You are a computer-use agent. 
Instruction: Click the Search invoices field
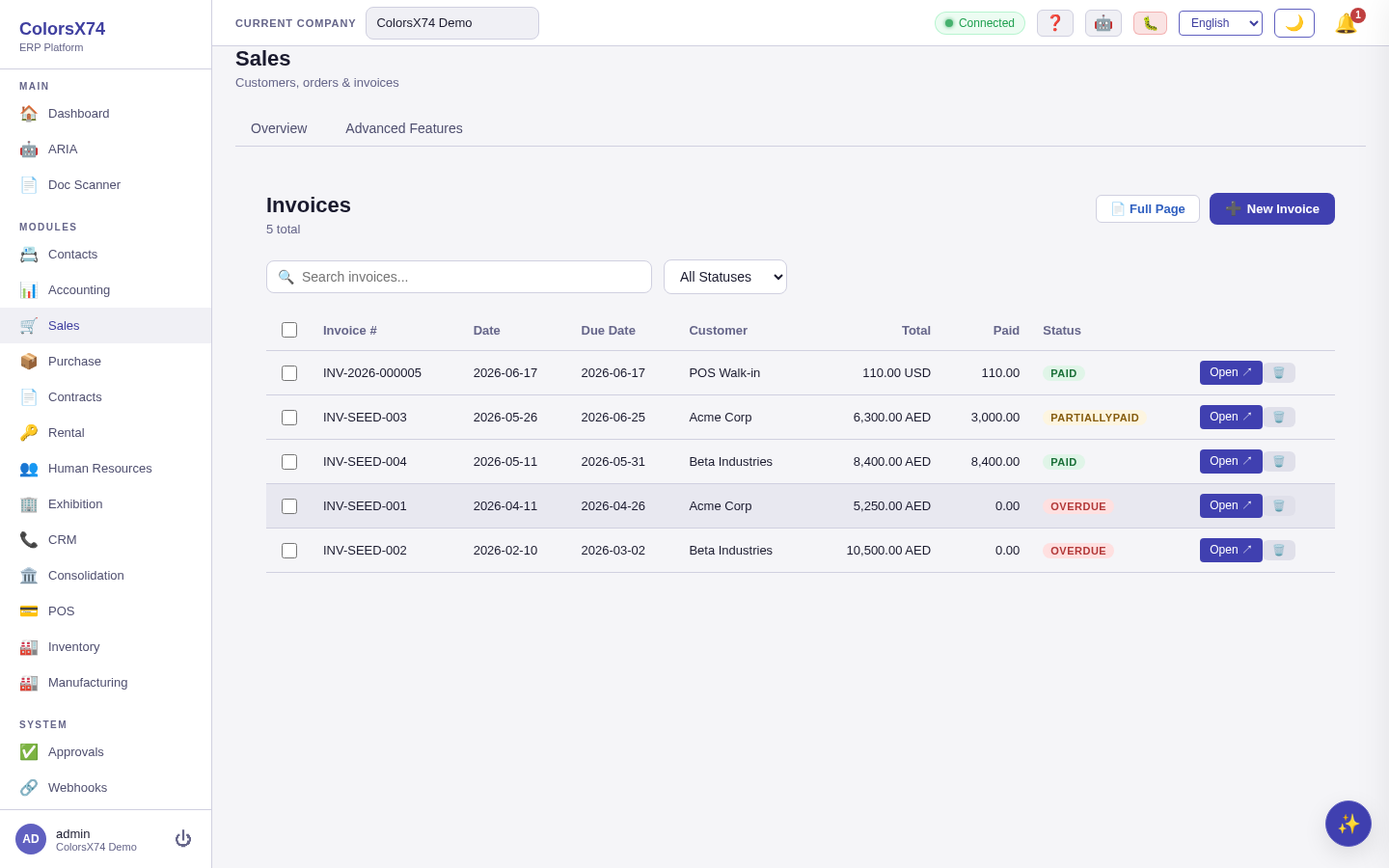[459, 277]
